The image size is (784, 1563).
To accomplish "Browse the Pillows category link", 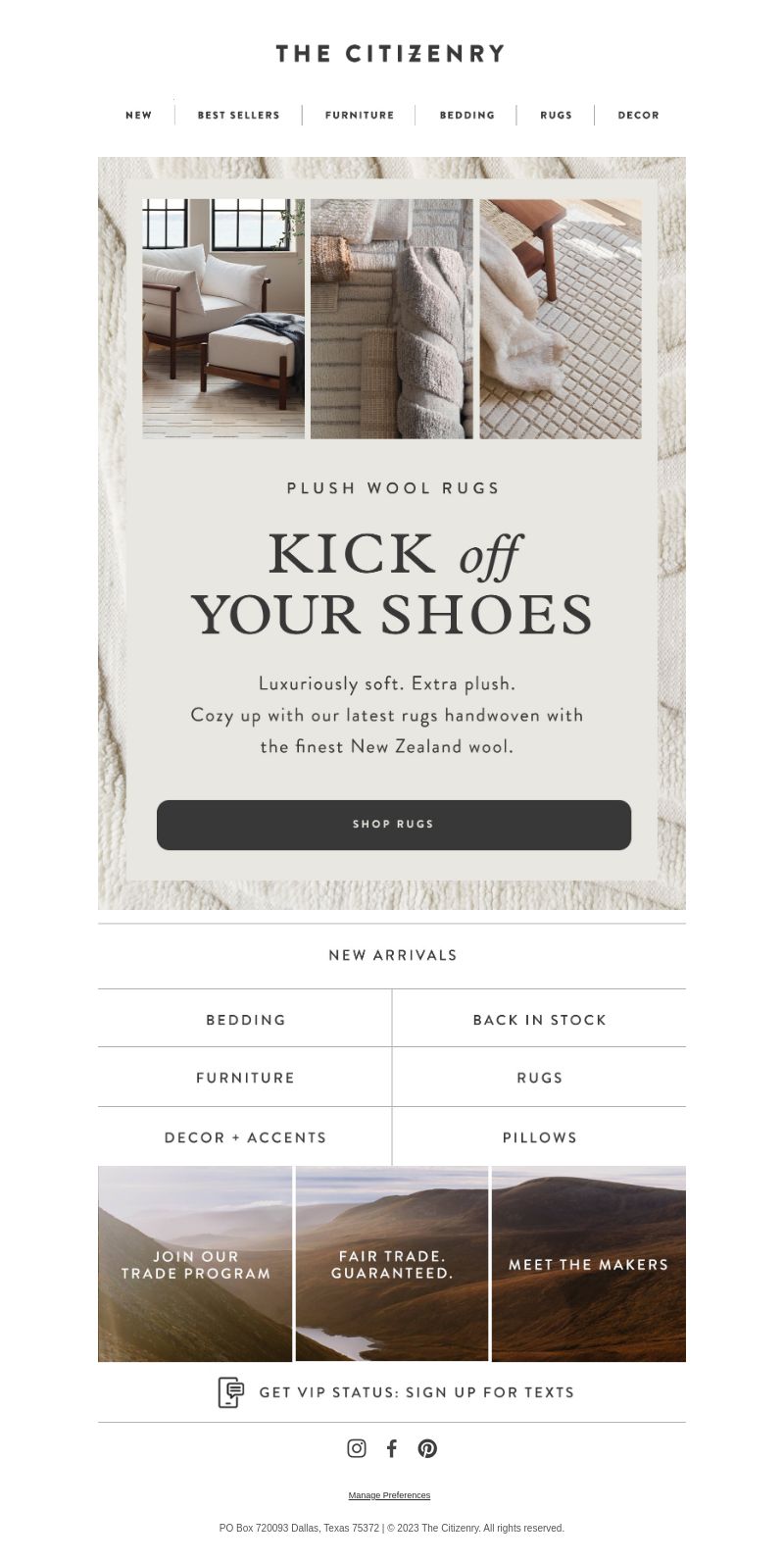I will [539, 1137].
